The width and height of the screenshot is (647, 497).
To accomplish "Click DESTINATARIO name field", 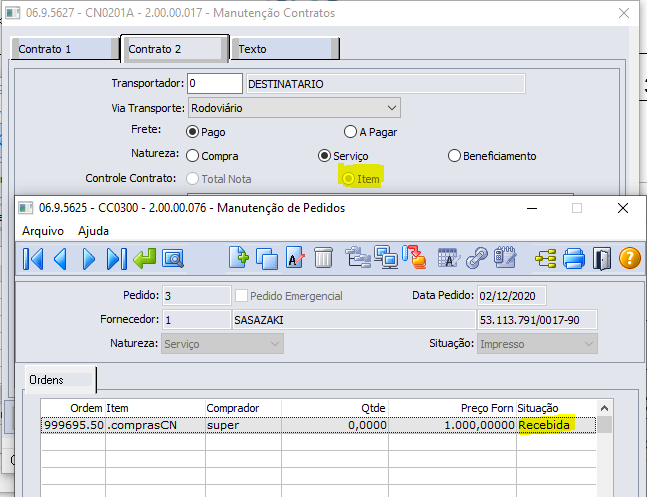I will [385, 84].
